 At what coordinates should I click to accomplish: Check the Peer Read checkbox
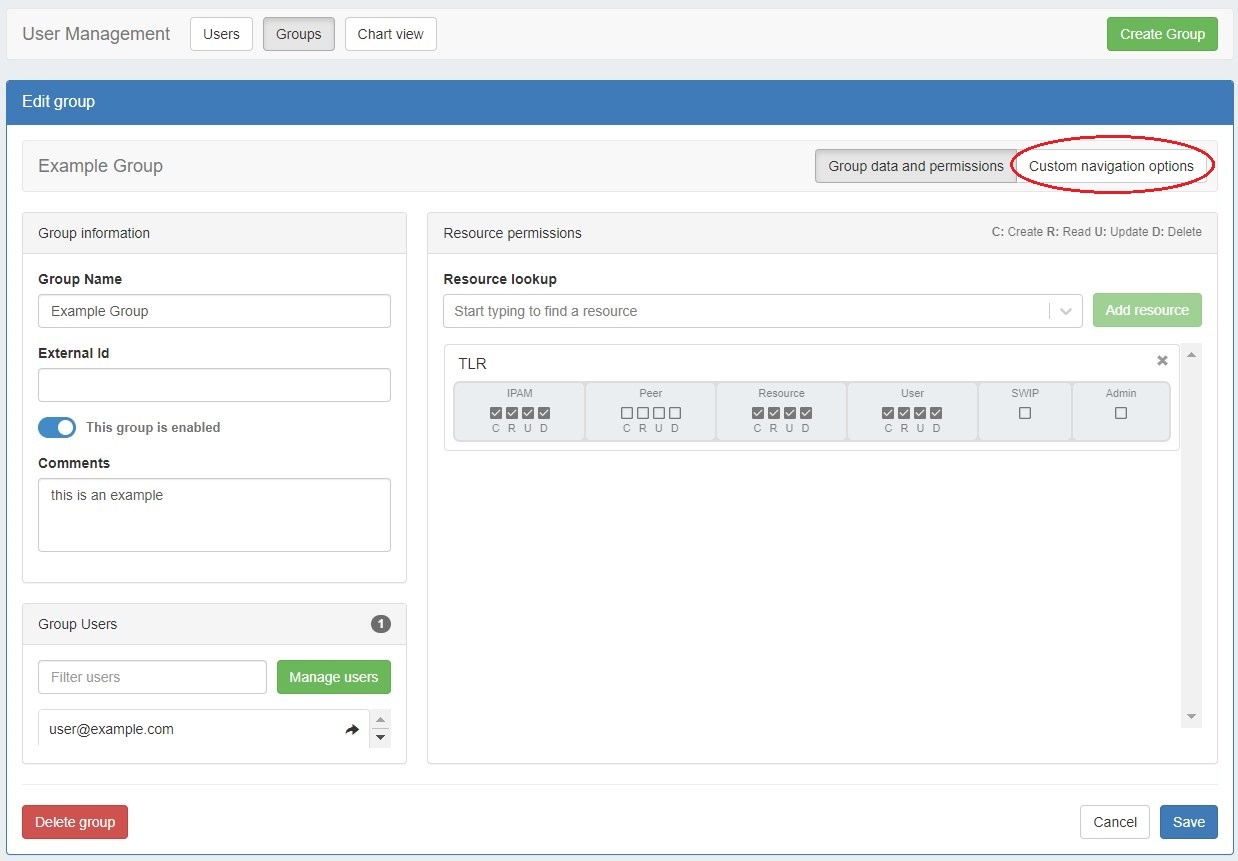(x=643, y=413)
